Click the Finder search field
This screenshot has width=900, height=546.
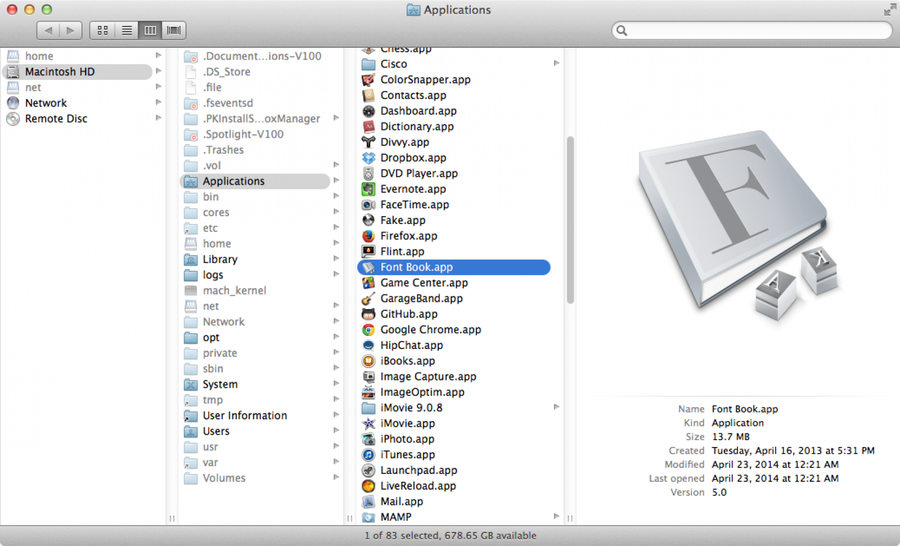pyautogui.click(x=752, y=31)
